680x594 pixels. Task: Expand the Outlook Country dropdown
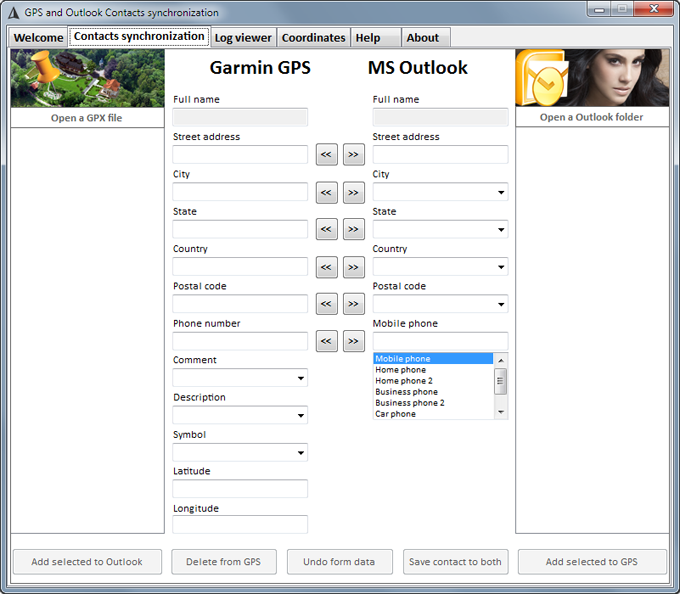tap(501, 267)
